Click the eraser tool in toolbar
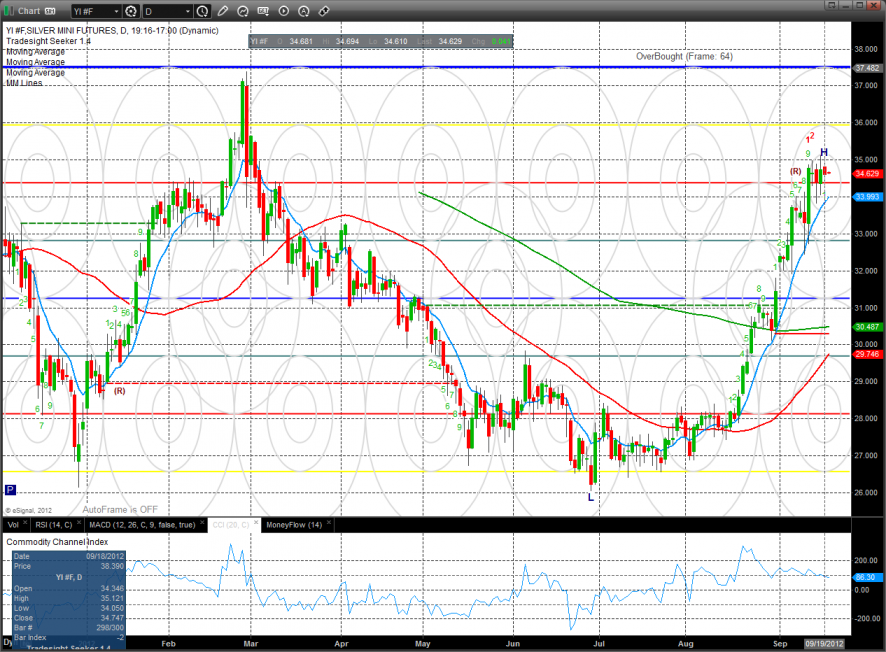 pos(323,11)
